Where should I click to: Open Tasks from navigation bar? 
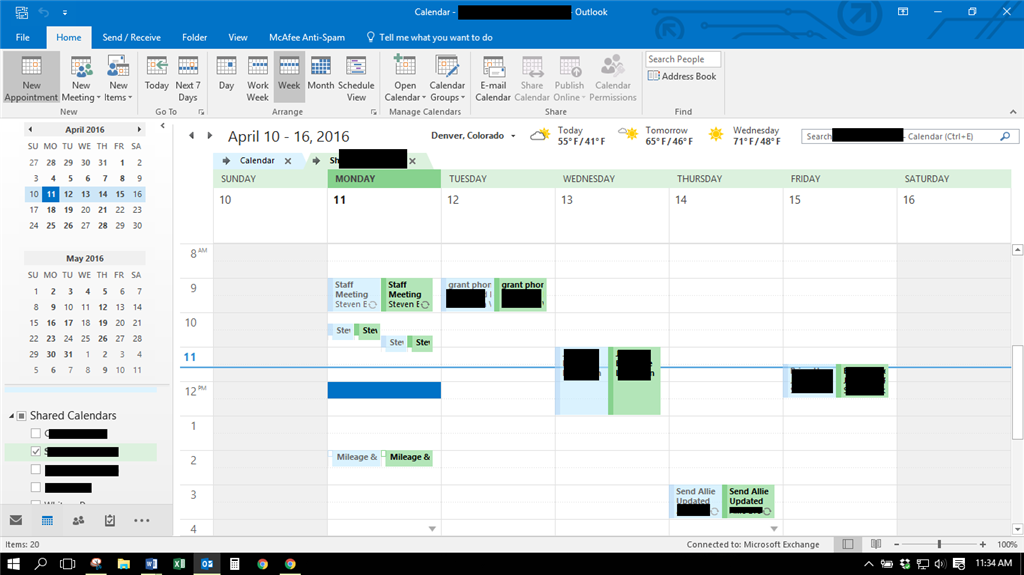[110, 521]
